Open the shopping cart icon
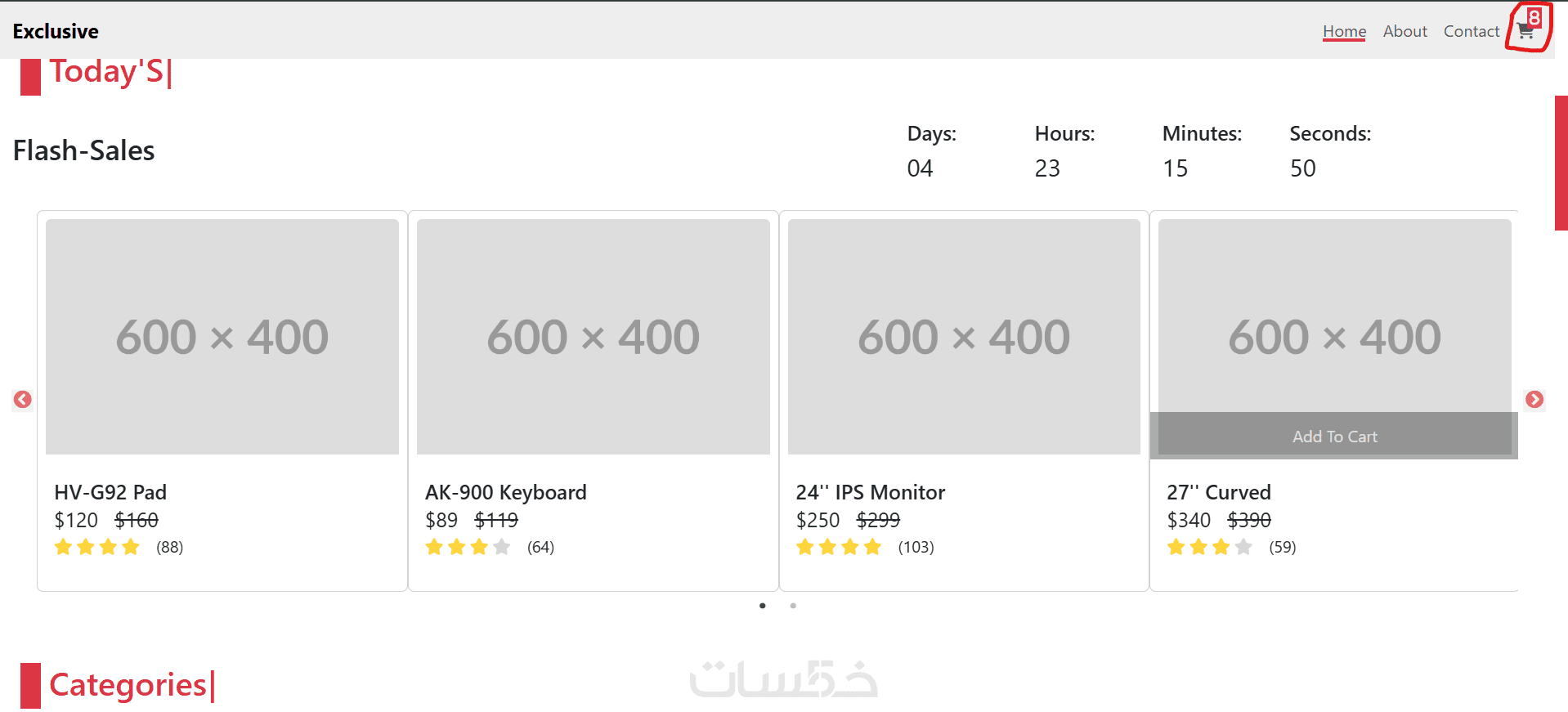Image resolution: width=1568 pixels, height=712 pixels. pyautogui.click(x=1525, y=33)
